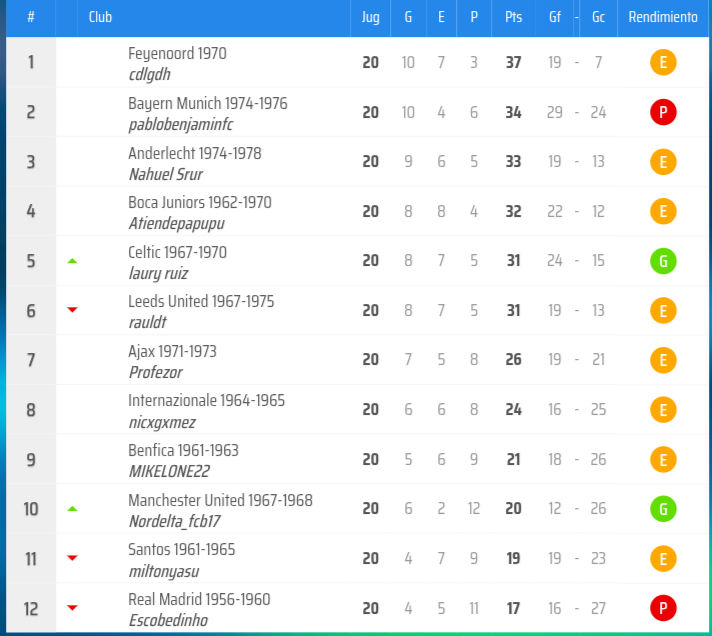Image resolution: width=712 pixels, height=636 pixels.
Task: Sort table by Pts column header
Action: 513,18
